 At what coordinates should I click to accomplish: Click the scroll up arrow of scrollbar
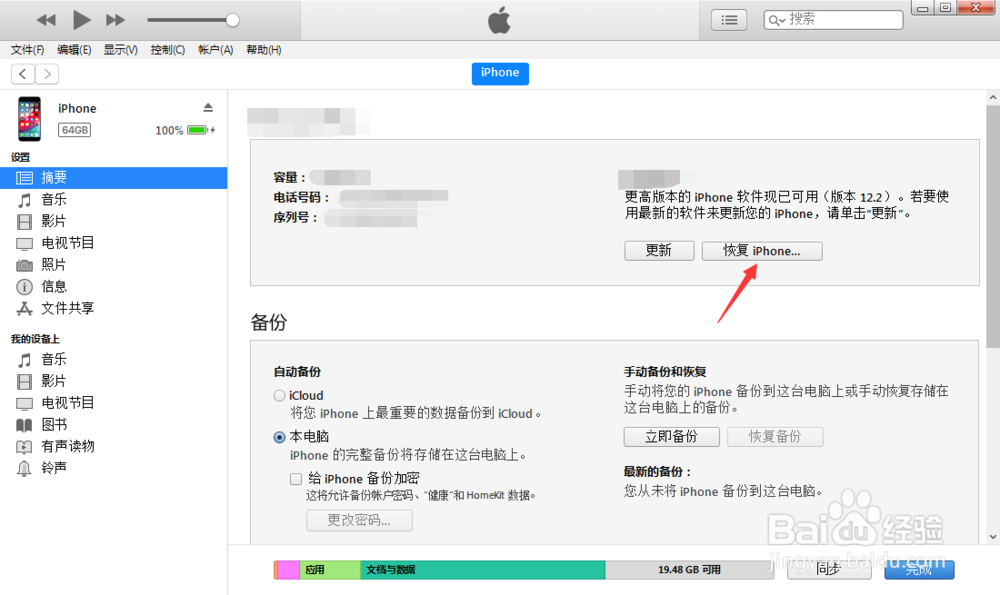click(993, 98)
